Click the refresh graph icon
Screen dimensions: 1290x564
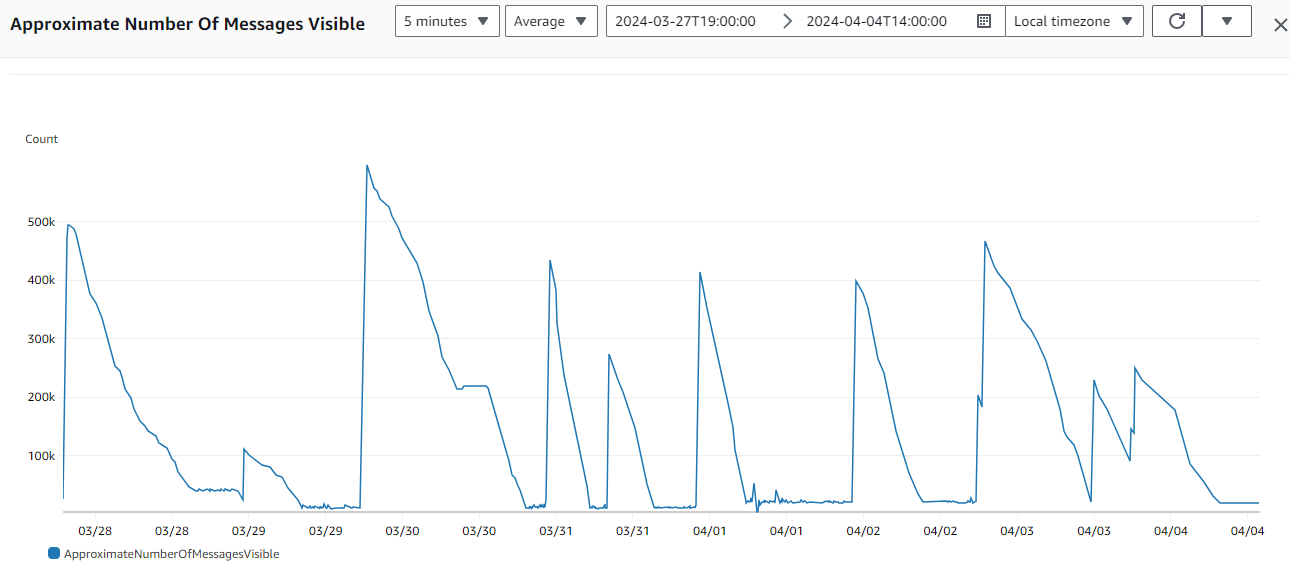point(1177,21)
